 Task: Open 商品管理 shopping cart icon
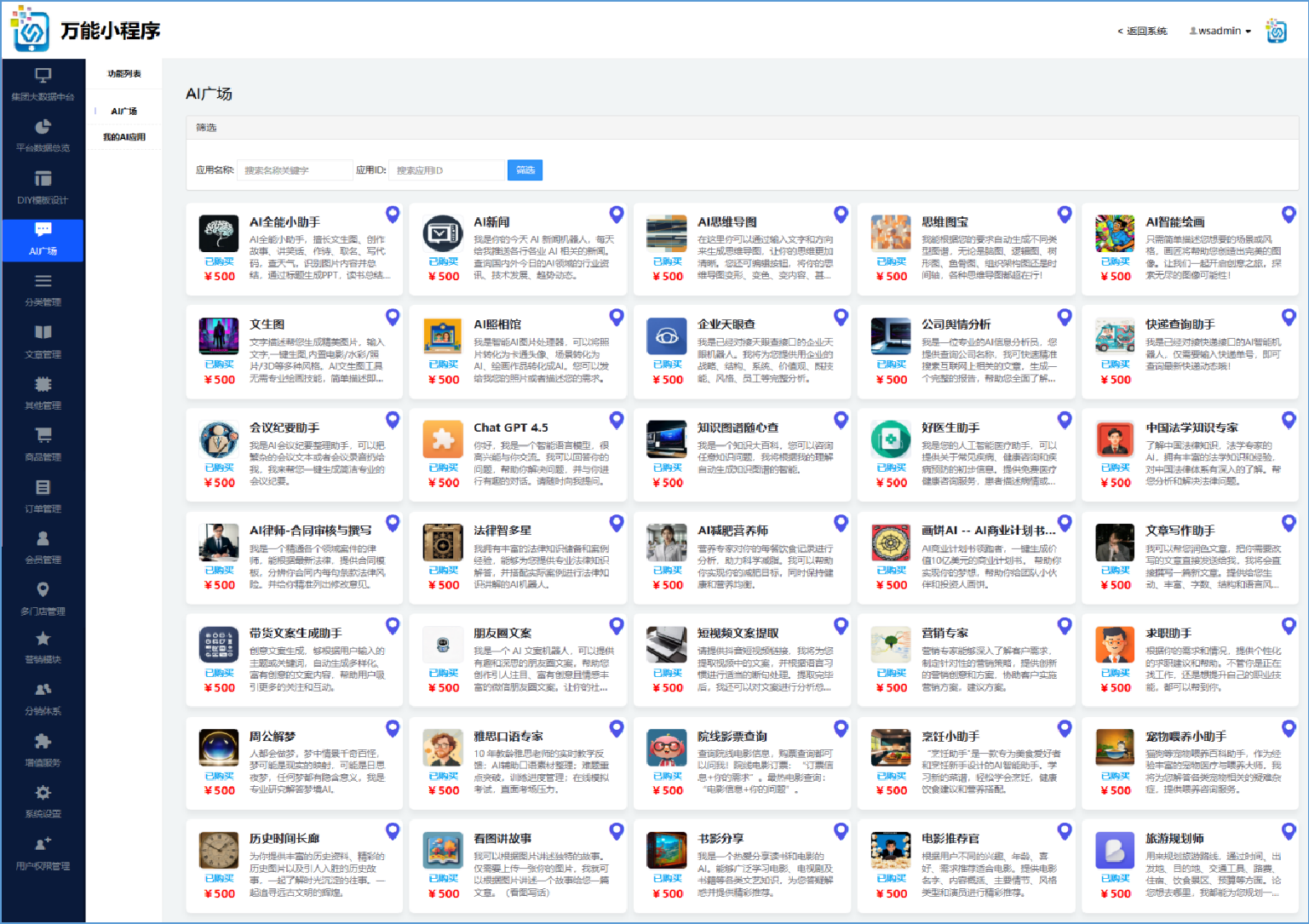tap(43, 435)
